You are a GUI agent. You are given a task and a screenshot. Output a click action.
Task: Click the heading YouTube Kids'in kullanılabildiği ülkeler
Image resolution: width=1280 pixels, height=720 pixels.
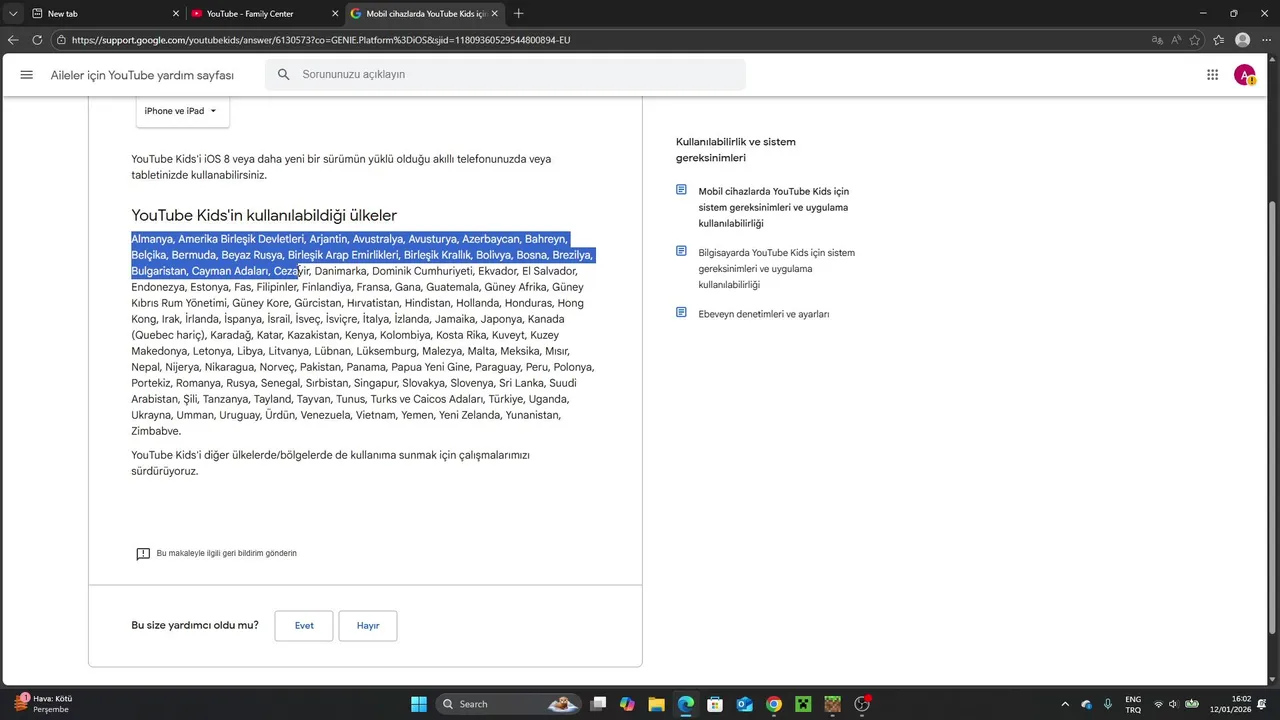[x=264, y=215]
